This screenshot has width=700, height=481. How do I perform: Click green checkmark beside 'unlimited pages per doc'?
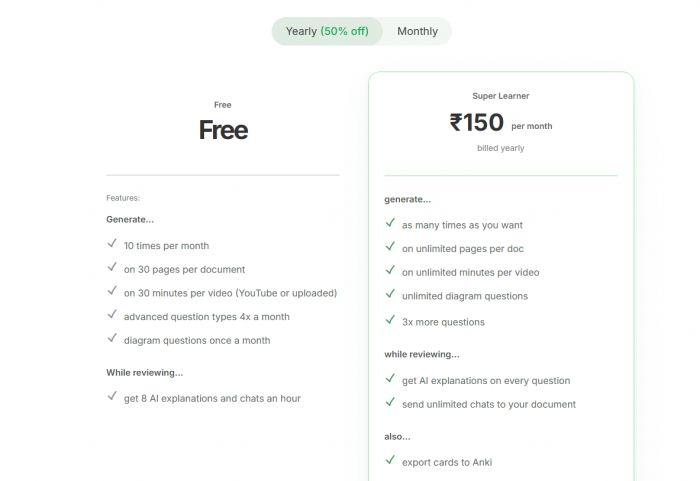pyautogui.click(x=390, y=247)
